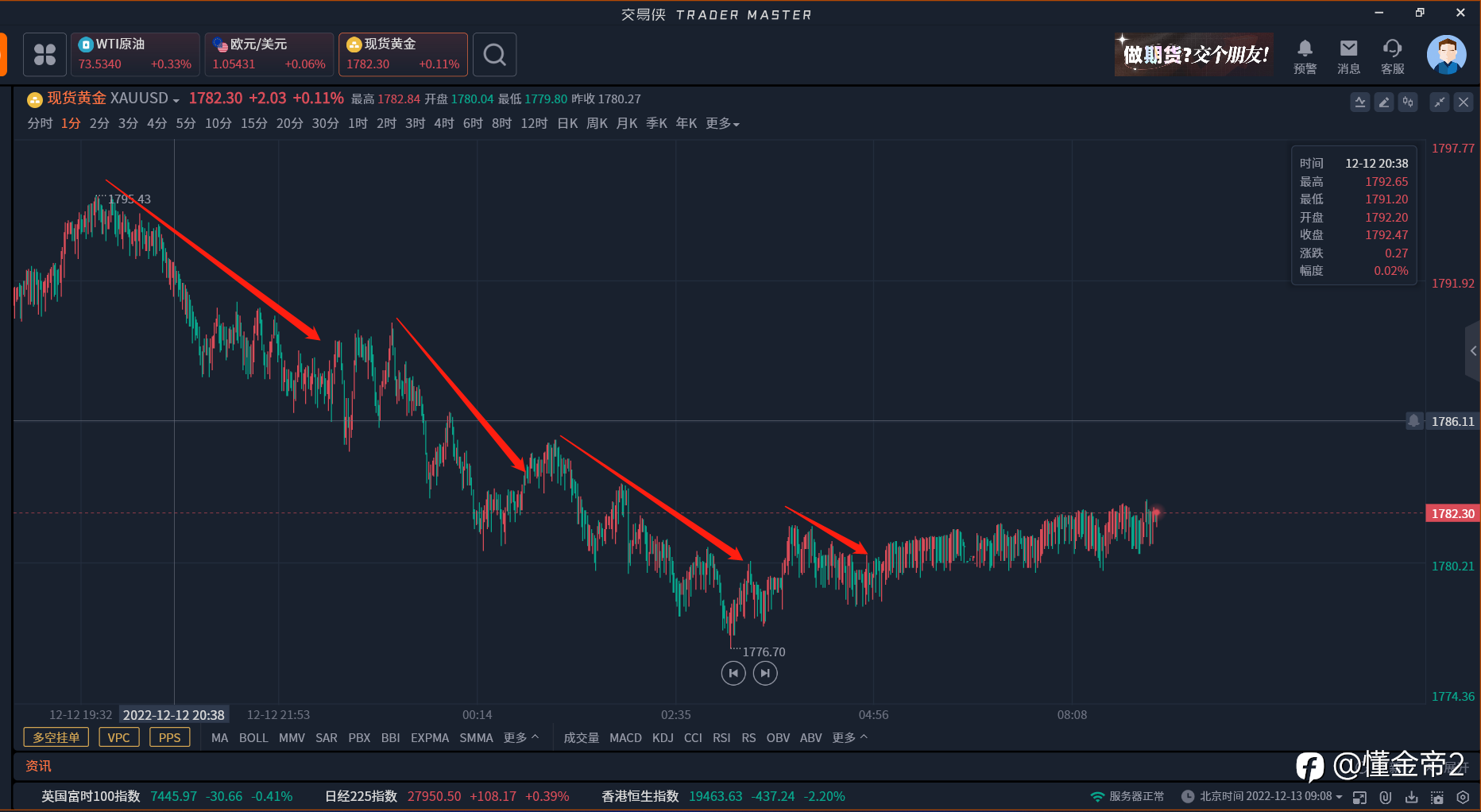1481x812 pixels.
Task: Enable the MA indicator
Action: pyautogui.click(x=220, y=738)
